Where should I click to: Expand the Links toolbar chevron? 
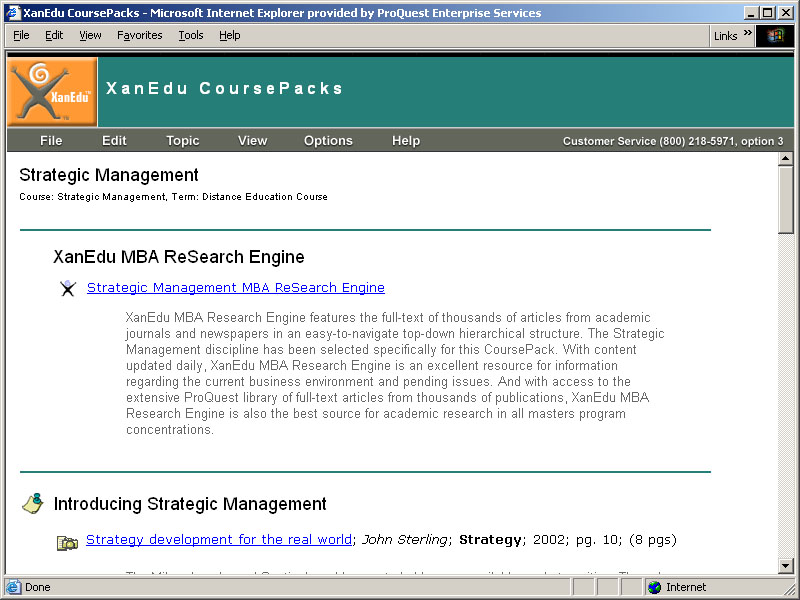click(747, 34)
